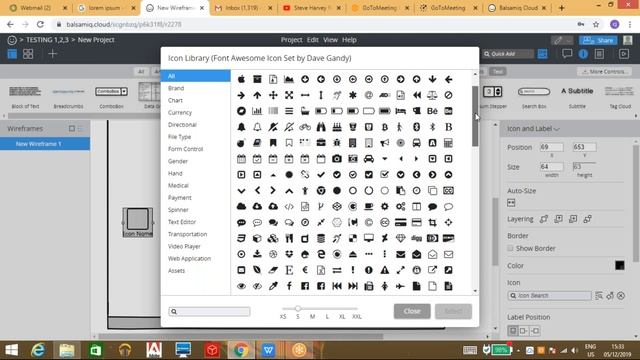Select the bathtub icon

tap(305, 111)
